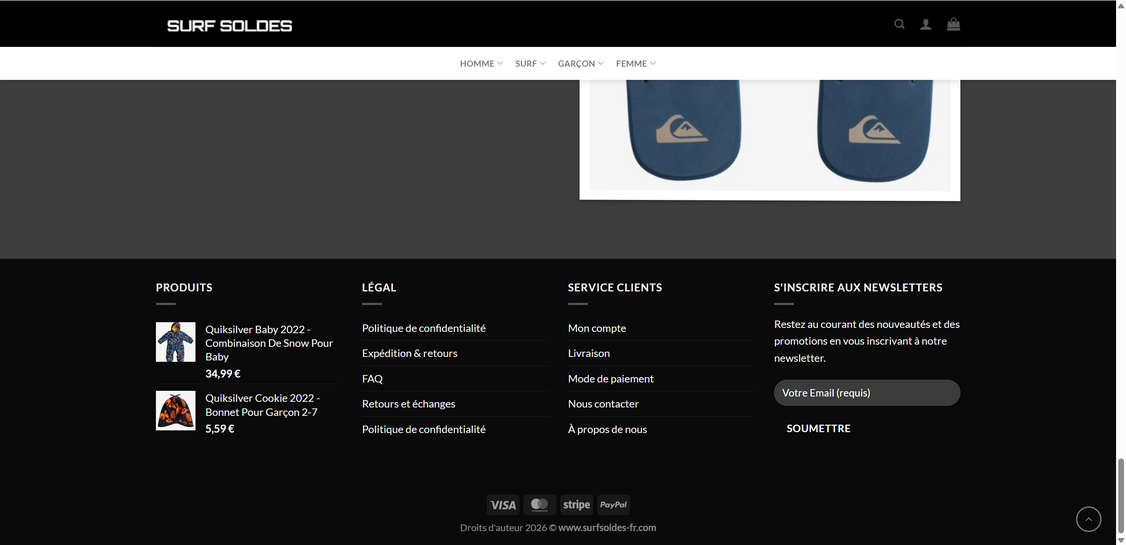Focus the Votre Email (requis) field

coord(867,393)
